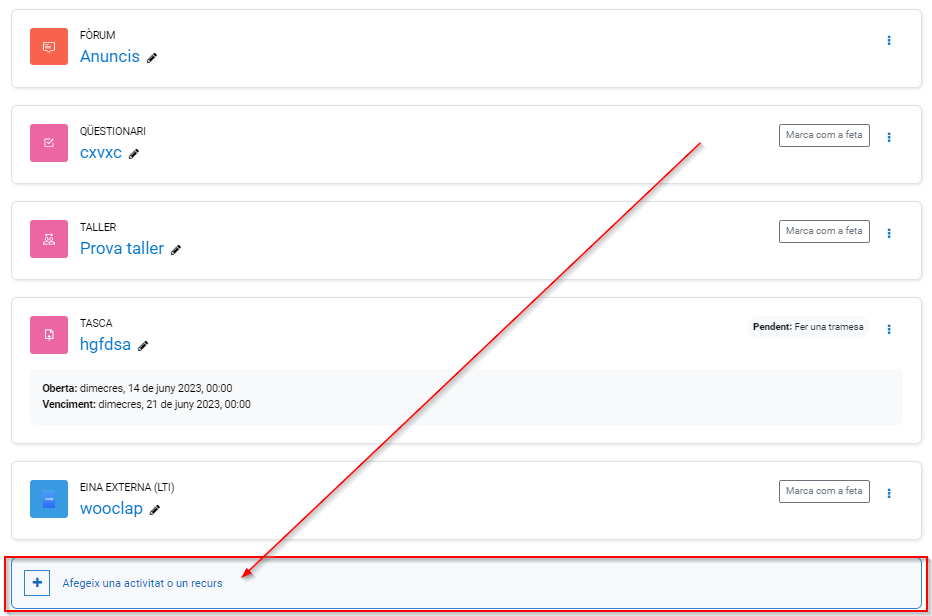The image size is (932, 616).
Task: Open the Prova taller three-dot actions menu
Action: pos(889,233)
